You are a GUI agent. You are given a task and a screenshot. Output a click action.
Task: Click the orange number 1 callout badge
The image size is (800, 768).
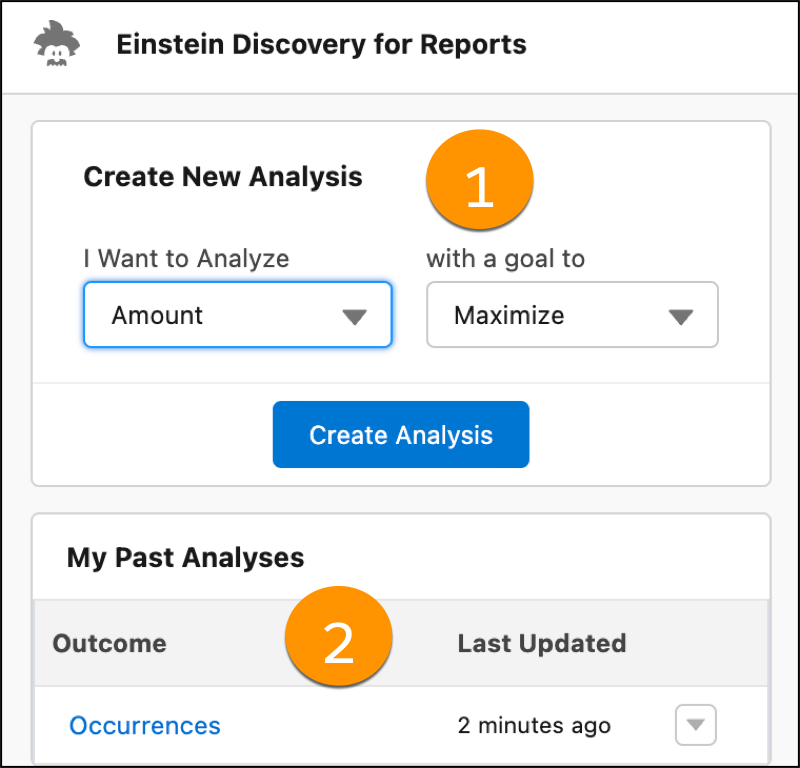click(x=480, y=185)
